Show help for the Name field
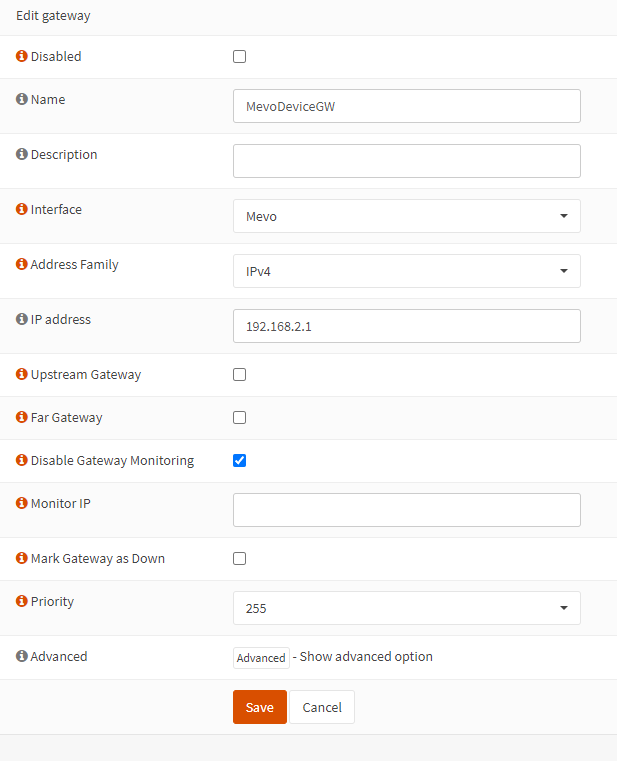 tap(22, 100)
